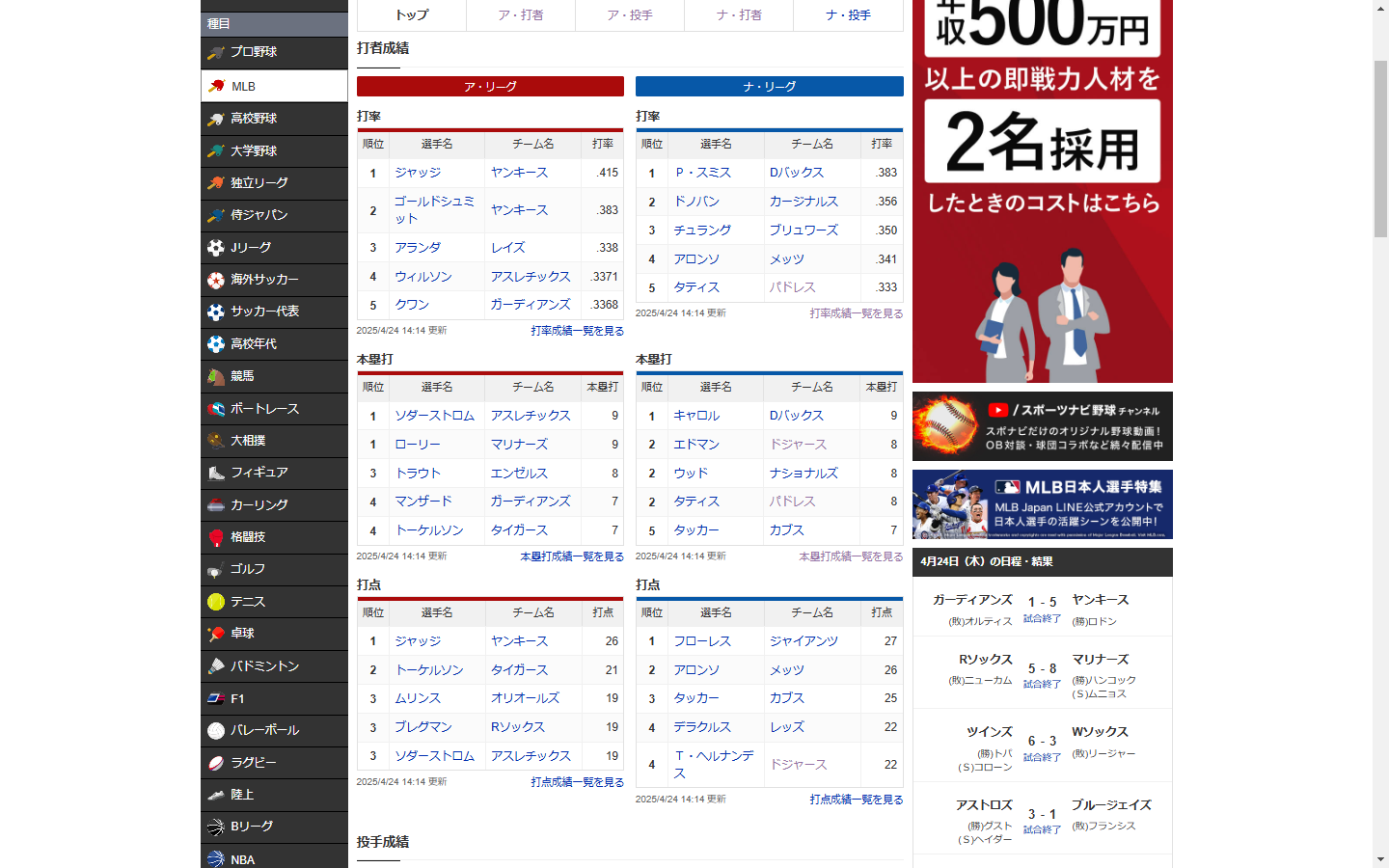Click the sumo icon next to 大相撲
The width and height of the screenshot is (1389, 868).
pyautogui.click(x=216, y=441)
